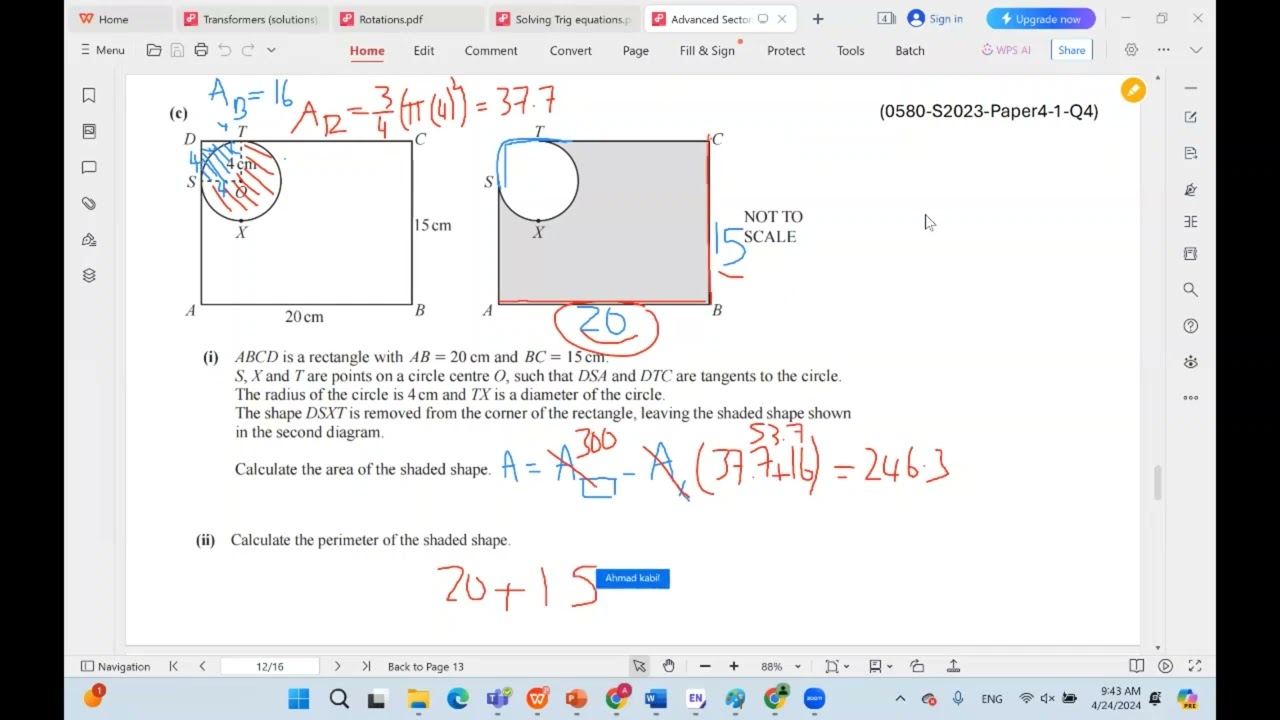1280x720 pixels.
Task: Open more options dots in right sidebar
Action: [x=1190, y=397]
